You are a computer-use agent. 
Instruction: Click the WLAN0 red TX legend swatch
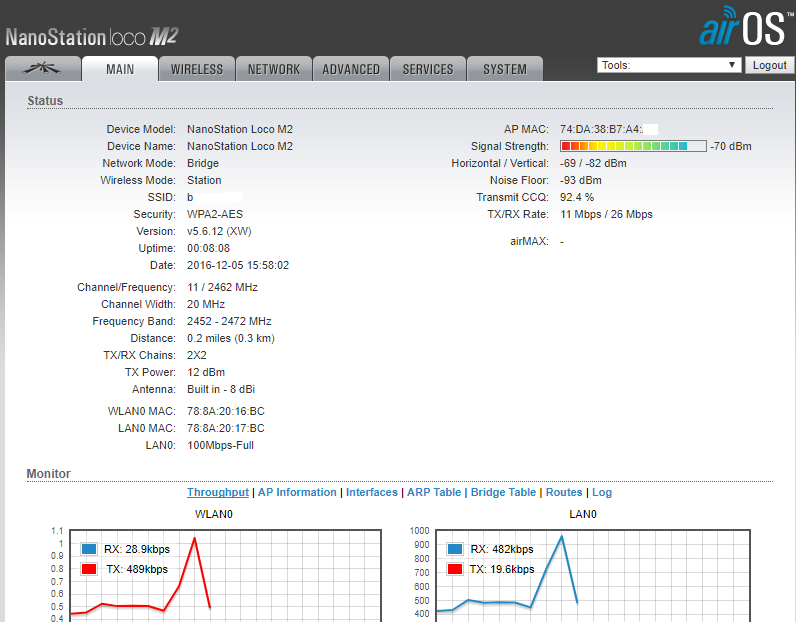click(x=89, y=569)
